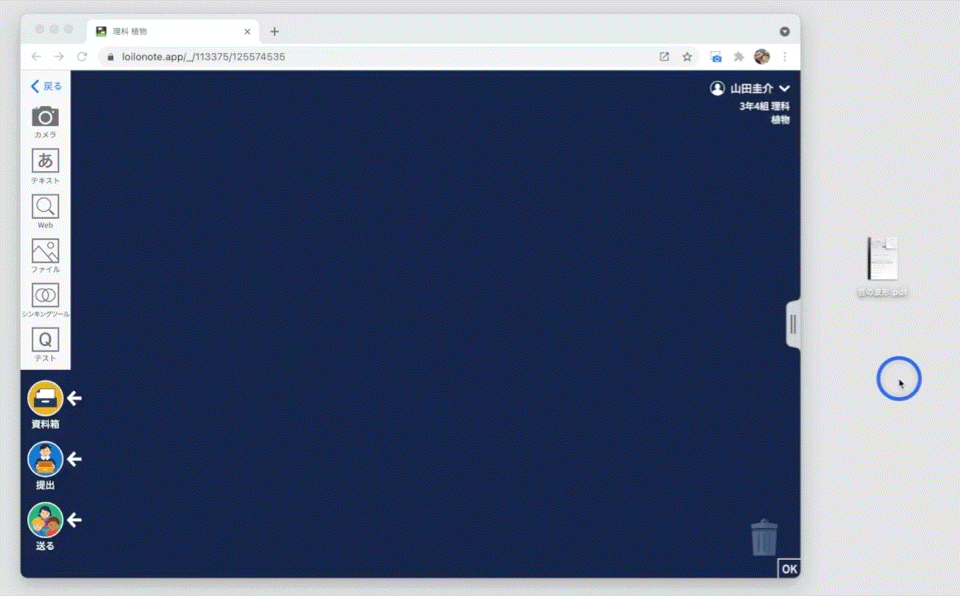The height and width of the screenshot is (596, 960).
Task: Click the 3年4組 理科 class label
Action: click(764, 106)
